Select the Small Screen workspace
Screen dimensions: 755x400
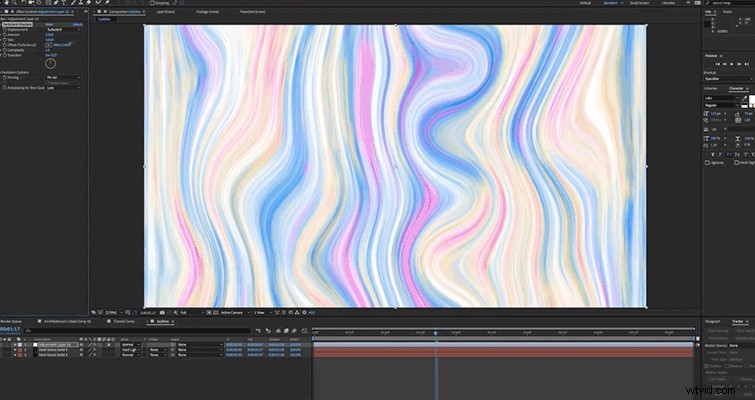(639, 3)
